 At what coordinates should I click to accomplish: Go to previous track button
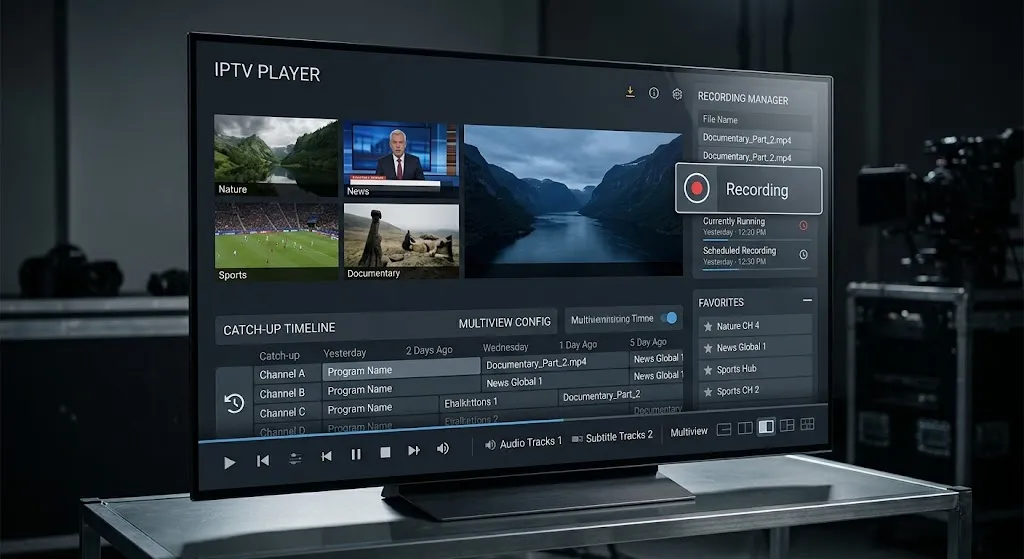tap(327, 456)
